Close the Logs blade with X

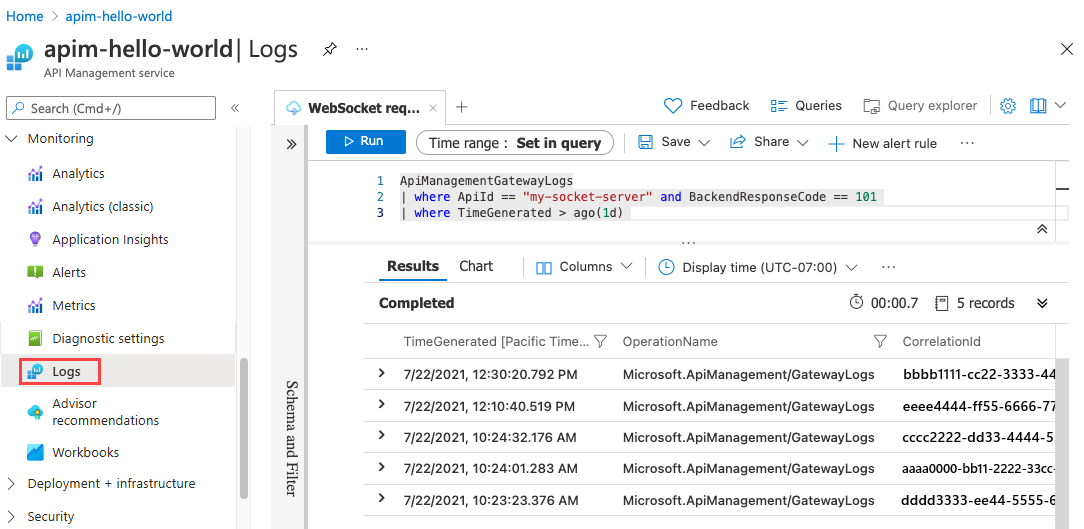point(1067,49)
